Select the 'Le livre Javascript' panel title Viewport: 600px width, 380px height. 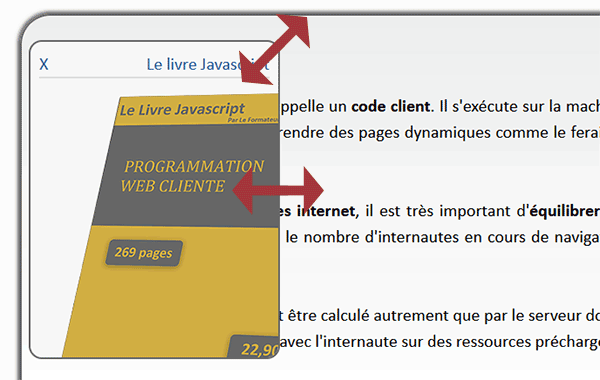pos(208,64)
